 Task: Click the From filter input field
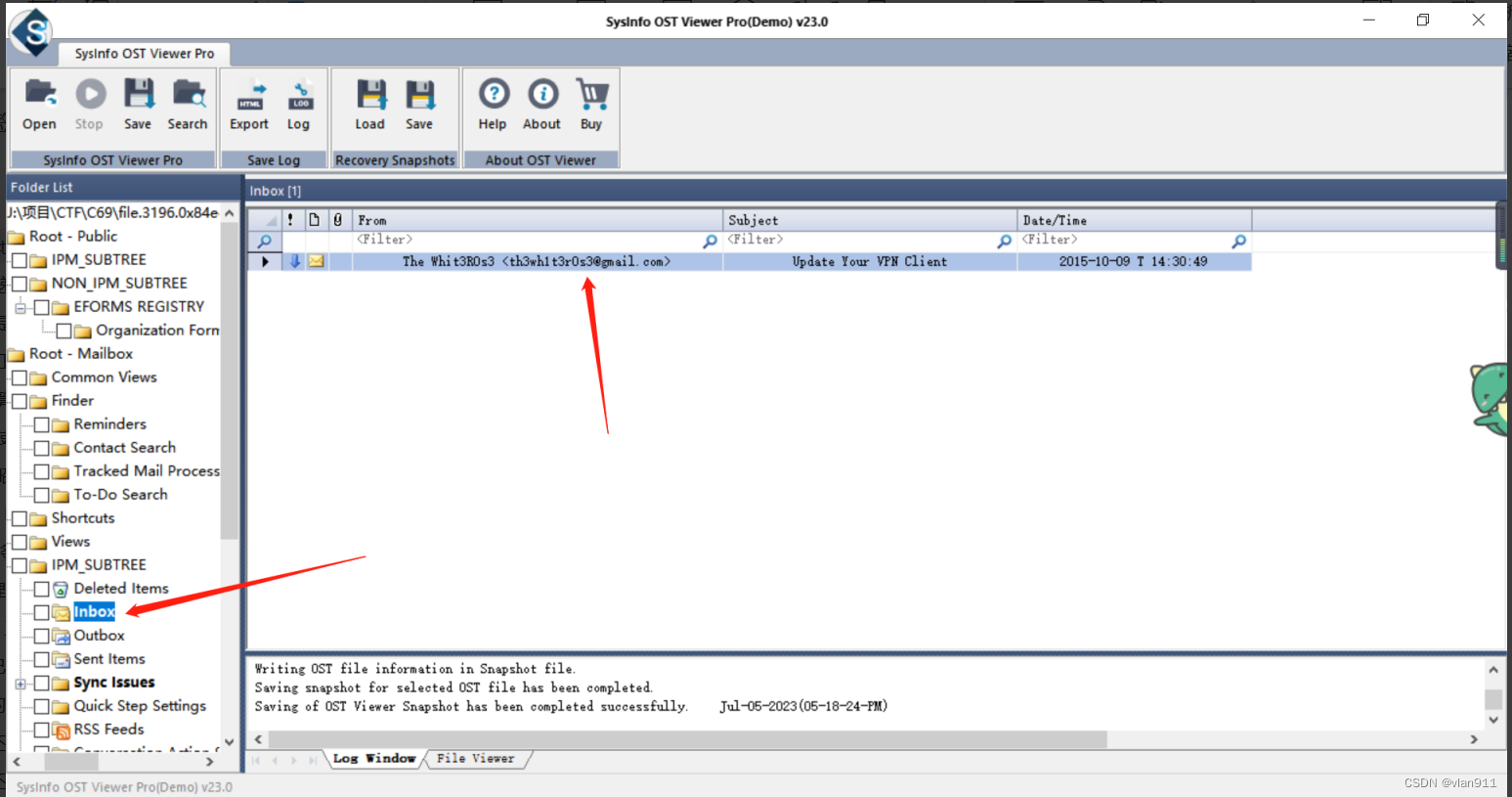528,241
